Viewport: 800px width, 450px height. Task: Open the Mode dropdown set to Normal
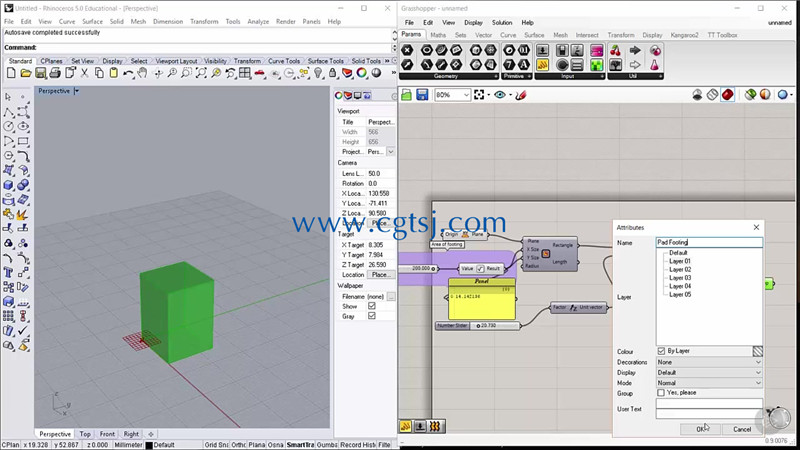point(709,383)
